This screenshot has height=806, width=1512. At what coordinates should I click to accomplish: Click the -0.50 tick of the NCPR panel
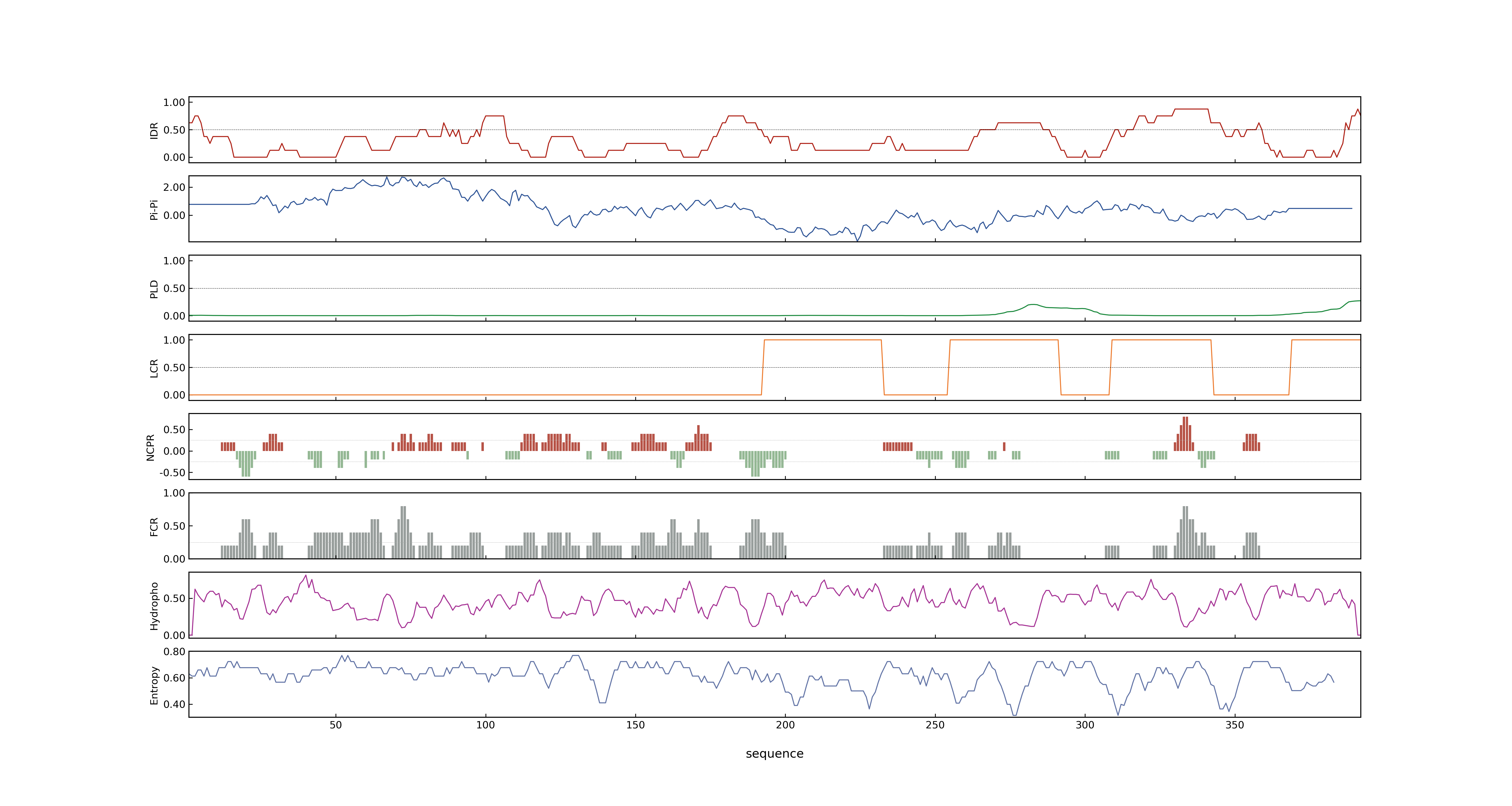click(172, 473)
